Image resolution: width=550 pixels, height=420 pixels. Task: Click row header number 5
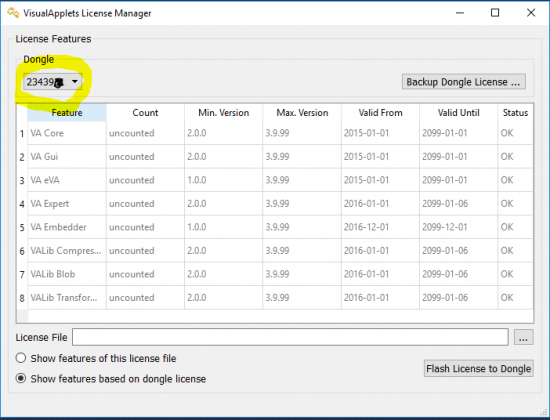click(x=22, y=227)
